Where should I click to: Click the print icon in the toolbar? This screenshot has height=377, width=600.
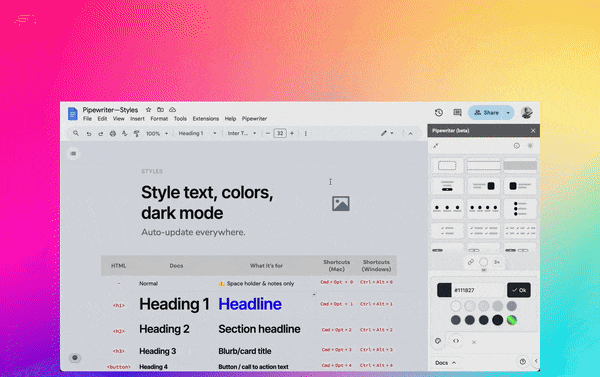tap(112, 134)
